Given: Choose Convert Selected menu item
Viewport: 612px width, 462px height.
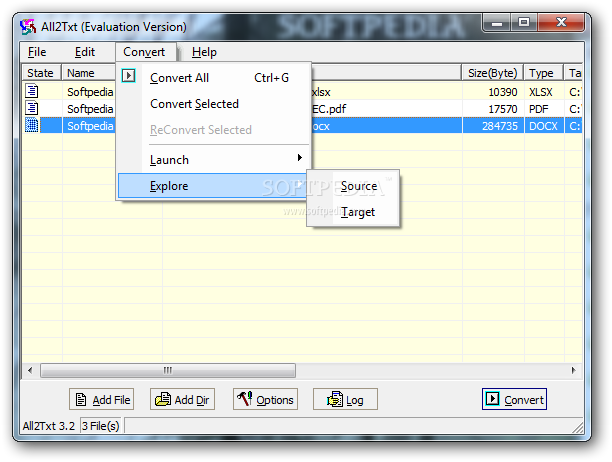Looking at the screenshot, I should coord(214,104).
